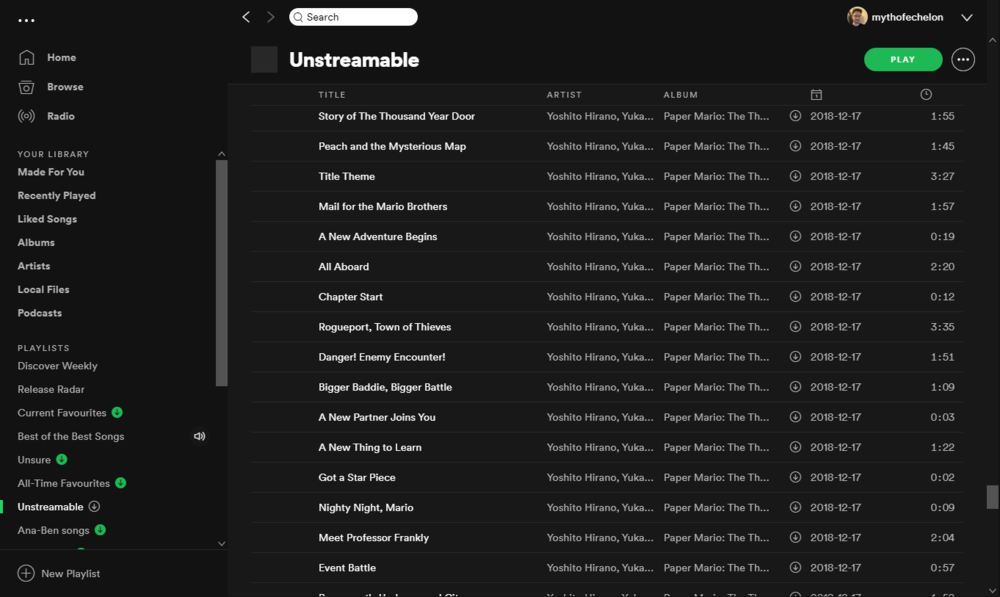Click the plus icon for New Playlist

[26, 573]
